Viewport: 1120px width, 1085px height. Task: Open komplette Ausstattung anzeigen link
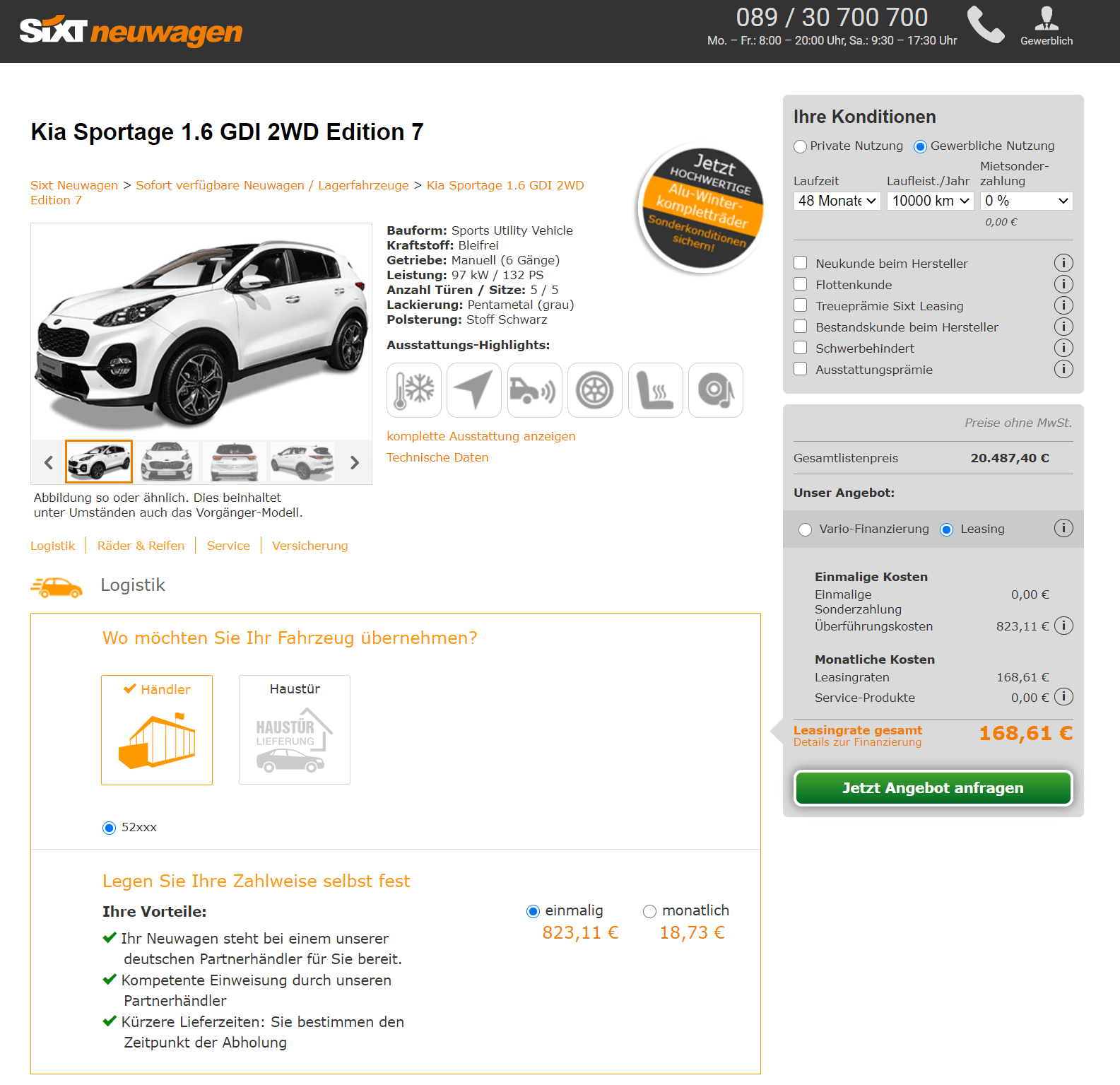coord(481,436)
